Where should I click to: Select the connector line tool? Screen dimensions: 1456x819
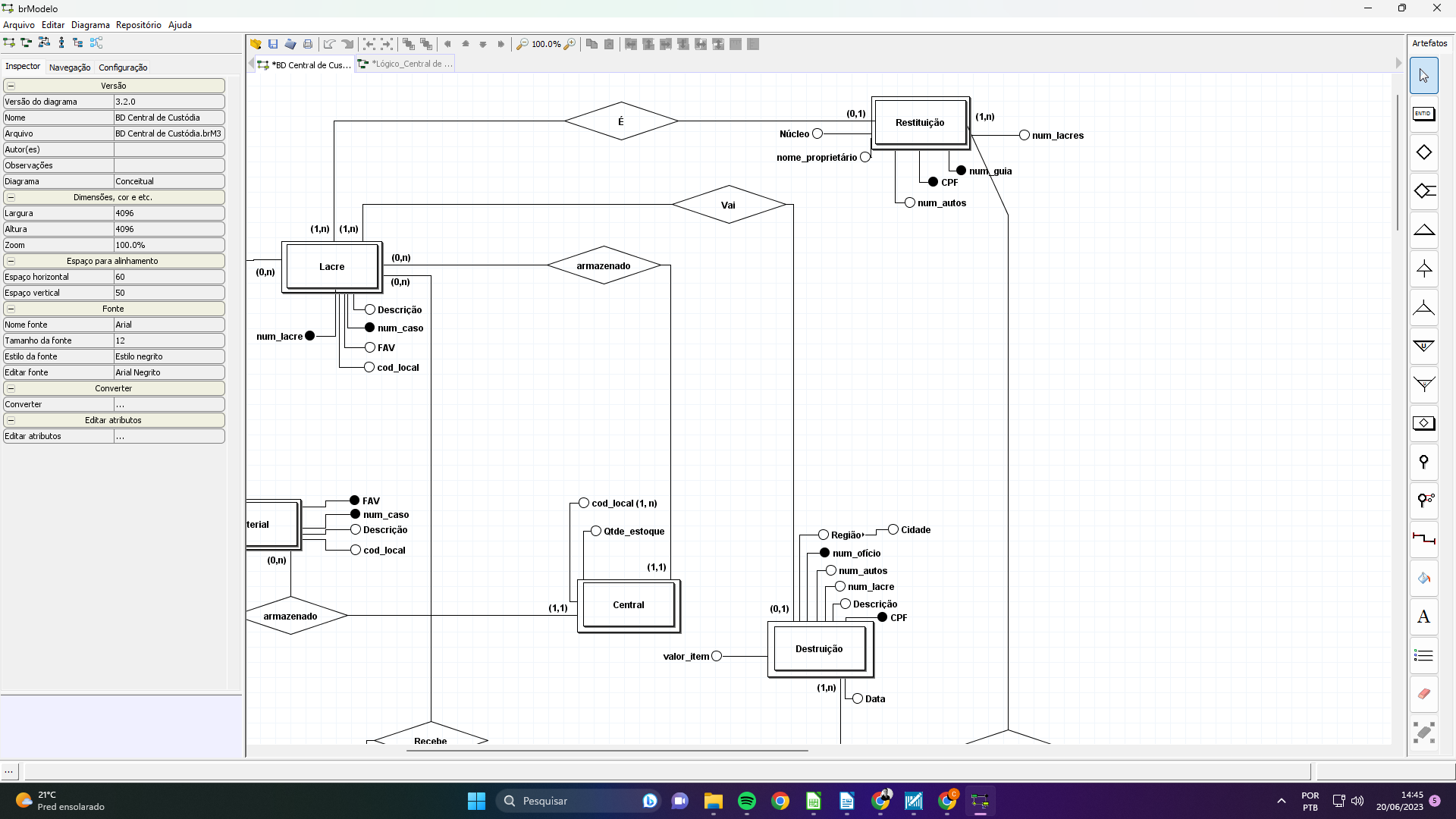(1423, 539)
